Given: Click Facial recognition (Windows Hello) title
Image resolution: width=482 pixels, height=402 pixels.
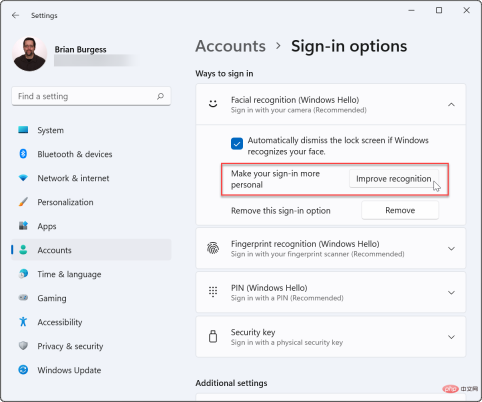Looking at the screenshot, I should [x=295, y=100].
